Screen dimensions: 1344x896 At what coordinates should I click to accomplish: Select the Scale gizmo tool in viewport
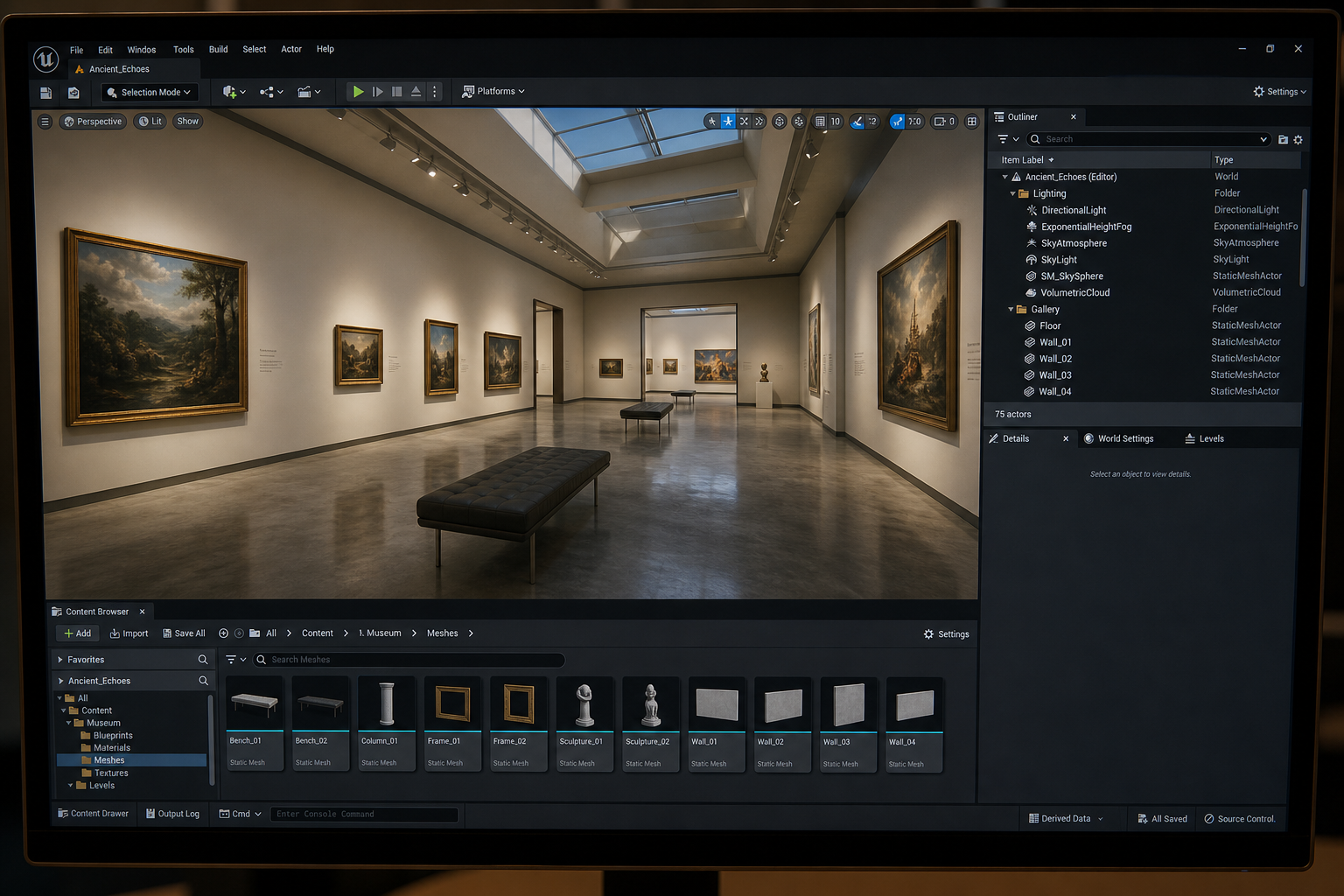pos(759,122)
